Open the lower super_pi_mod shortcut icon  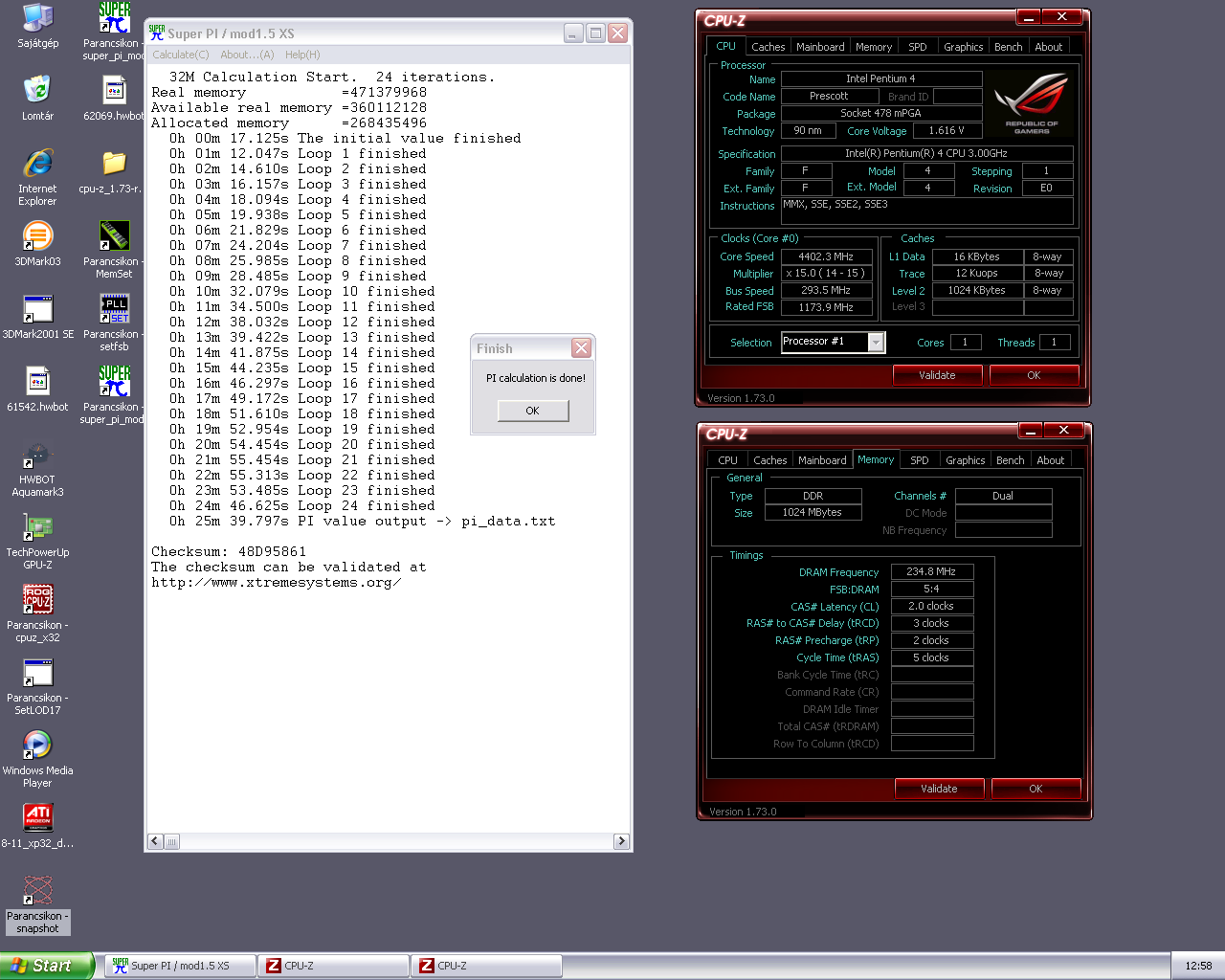pyautogui.click(x=114, y=395)
